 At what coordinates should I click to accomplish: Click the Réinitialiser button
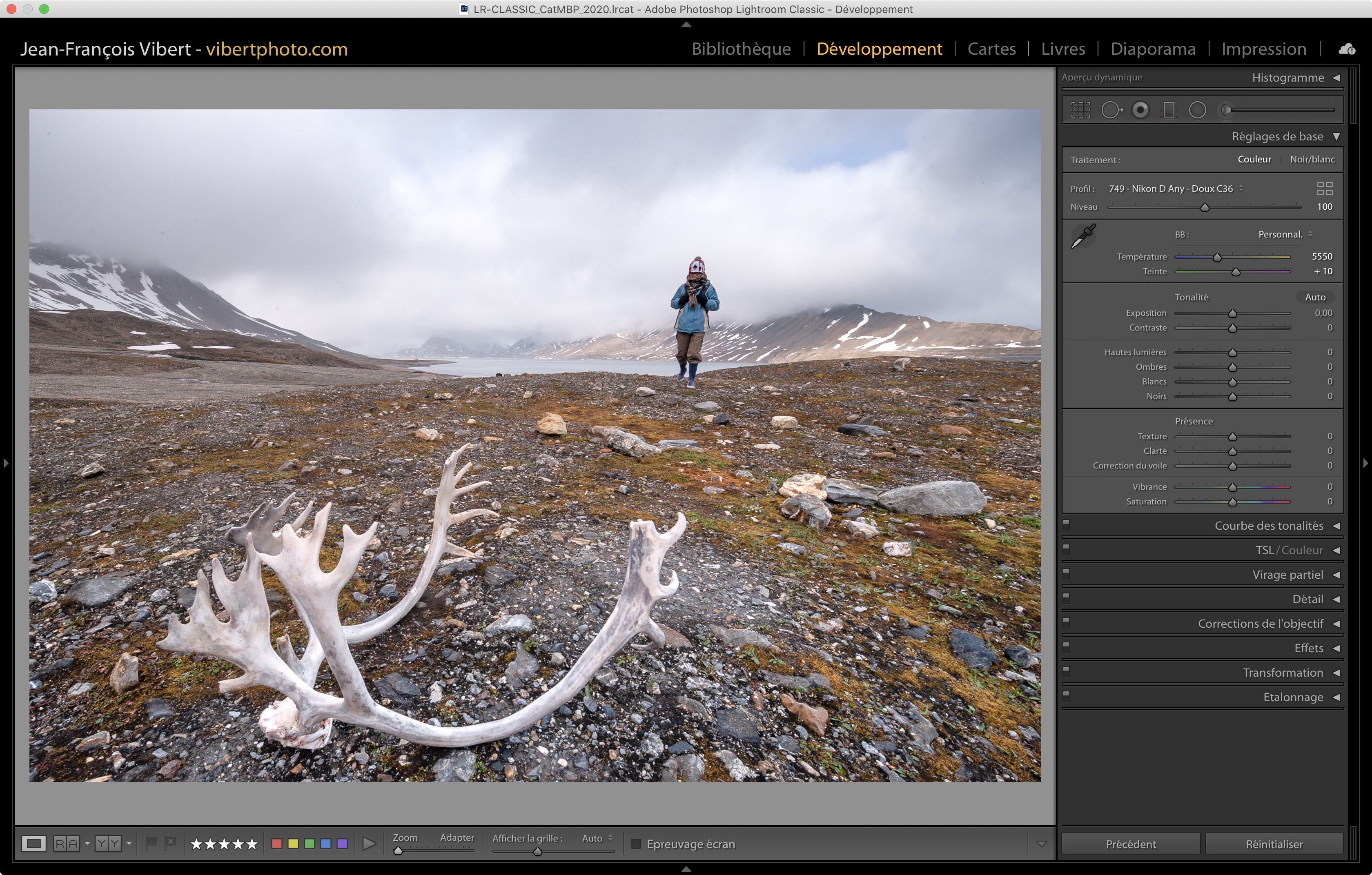1274,844
